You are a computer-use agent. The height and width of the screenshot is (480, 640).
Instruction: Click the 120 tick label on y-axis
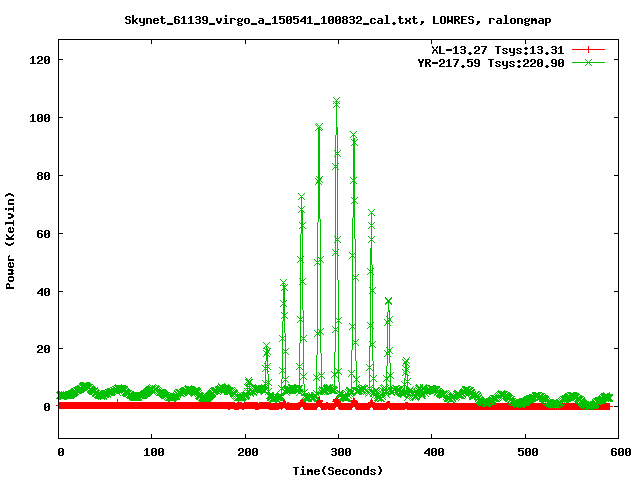point(40,60)
